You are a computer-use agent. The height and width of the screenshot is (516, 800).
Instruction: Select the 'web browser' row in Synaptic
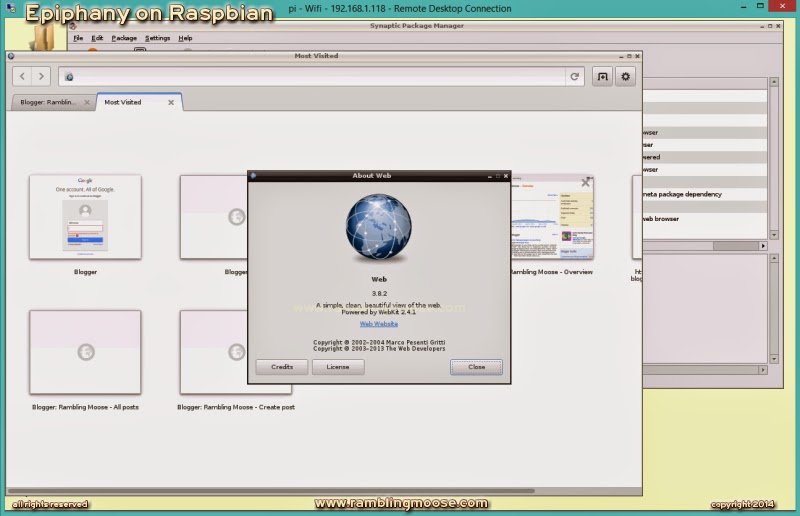(705, 219)
